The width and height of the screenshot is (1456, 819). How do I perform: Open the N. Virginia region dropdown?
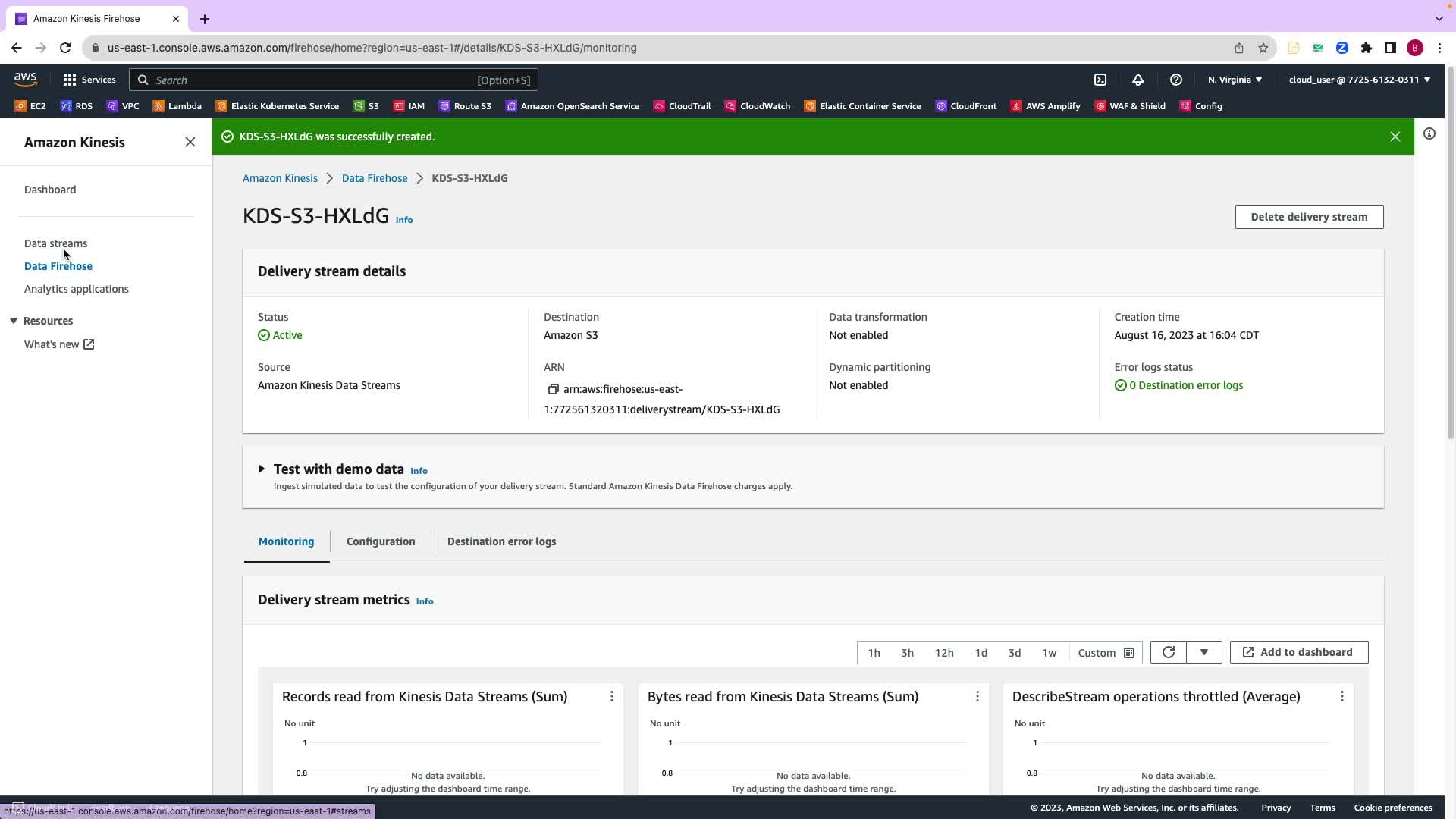[1234, 80]
